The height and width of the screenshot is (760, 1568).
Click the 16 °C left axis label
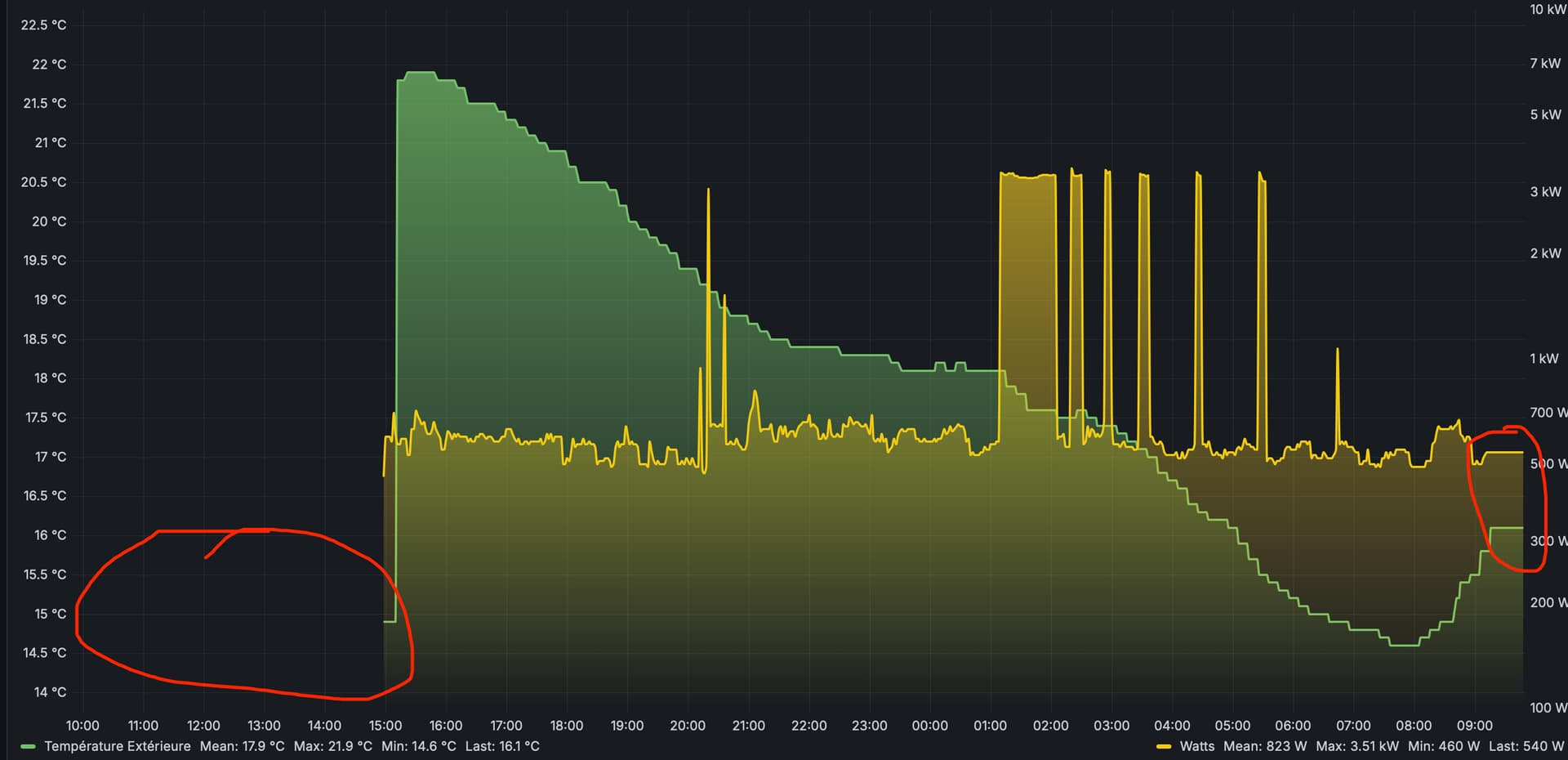click(51, 535)
